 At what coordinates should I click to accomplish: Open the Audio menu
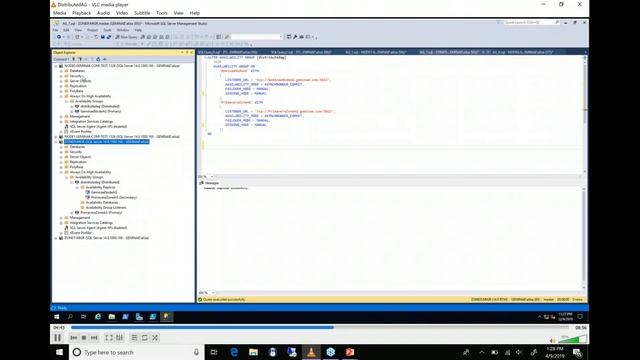pyautogui.click(x=103, y=13)
